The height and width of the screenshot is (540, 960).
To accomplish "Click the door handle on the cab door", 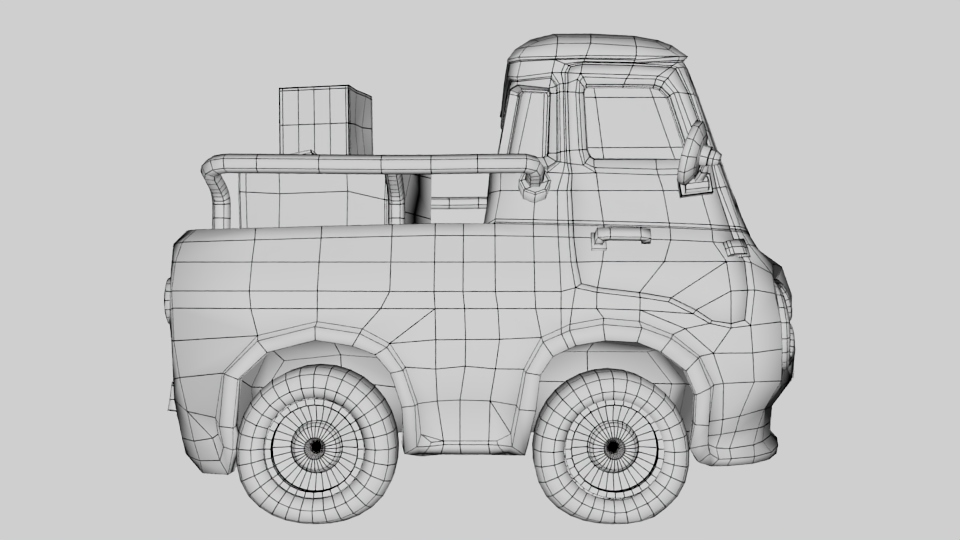I will click(620, 236).
